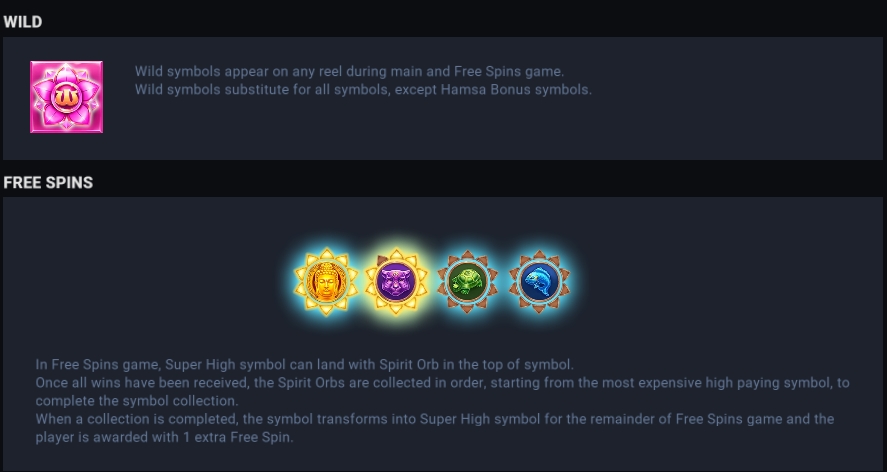The height and width of the screenshot is (472, 887).
Task: Click the FREE SPINS section heading
Action: pos(48,182)
